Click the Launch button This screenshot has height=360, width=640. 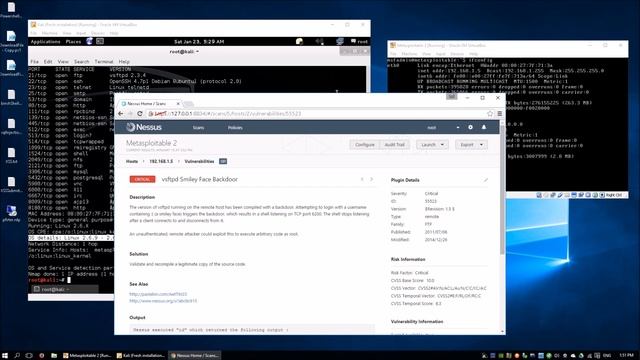(428, 145)
